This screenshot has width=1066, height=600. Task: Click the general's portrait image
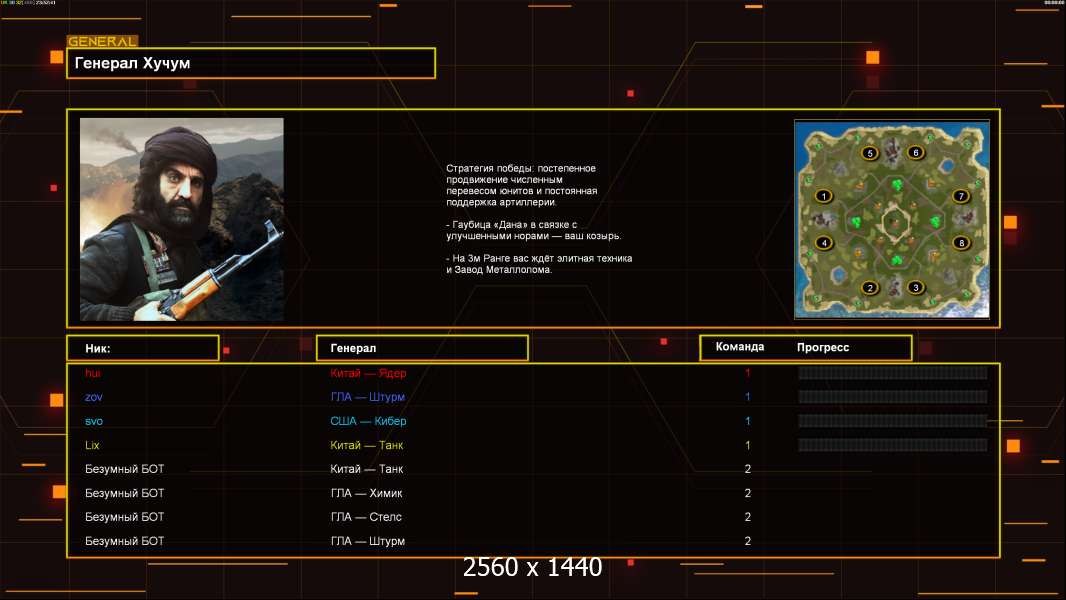(181, 219)
